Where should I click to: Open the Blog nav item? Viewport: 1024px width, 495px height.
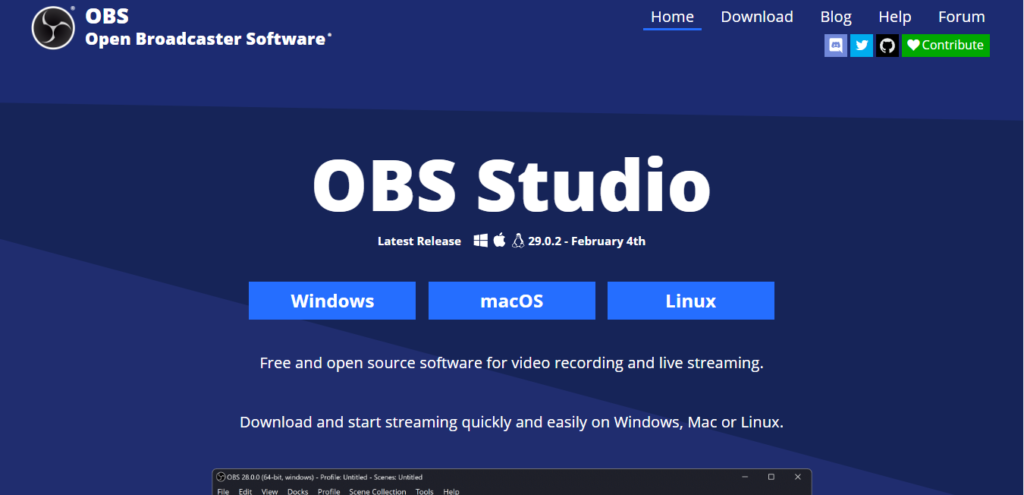pos(836,17)
